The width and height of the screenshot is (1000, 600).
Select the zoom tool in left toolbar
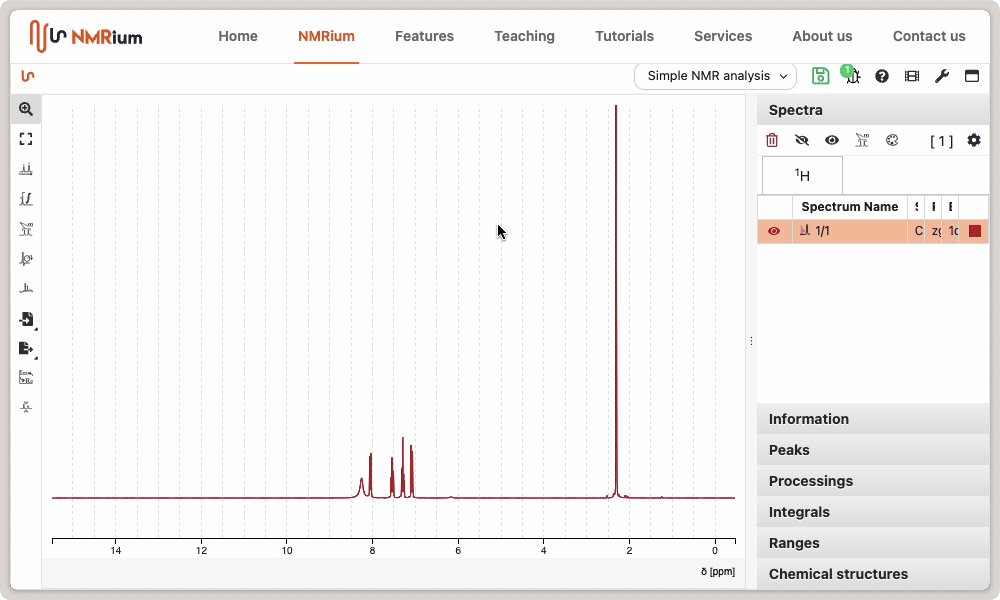click(x=26, y=109)
